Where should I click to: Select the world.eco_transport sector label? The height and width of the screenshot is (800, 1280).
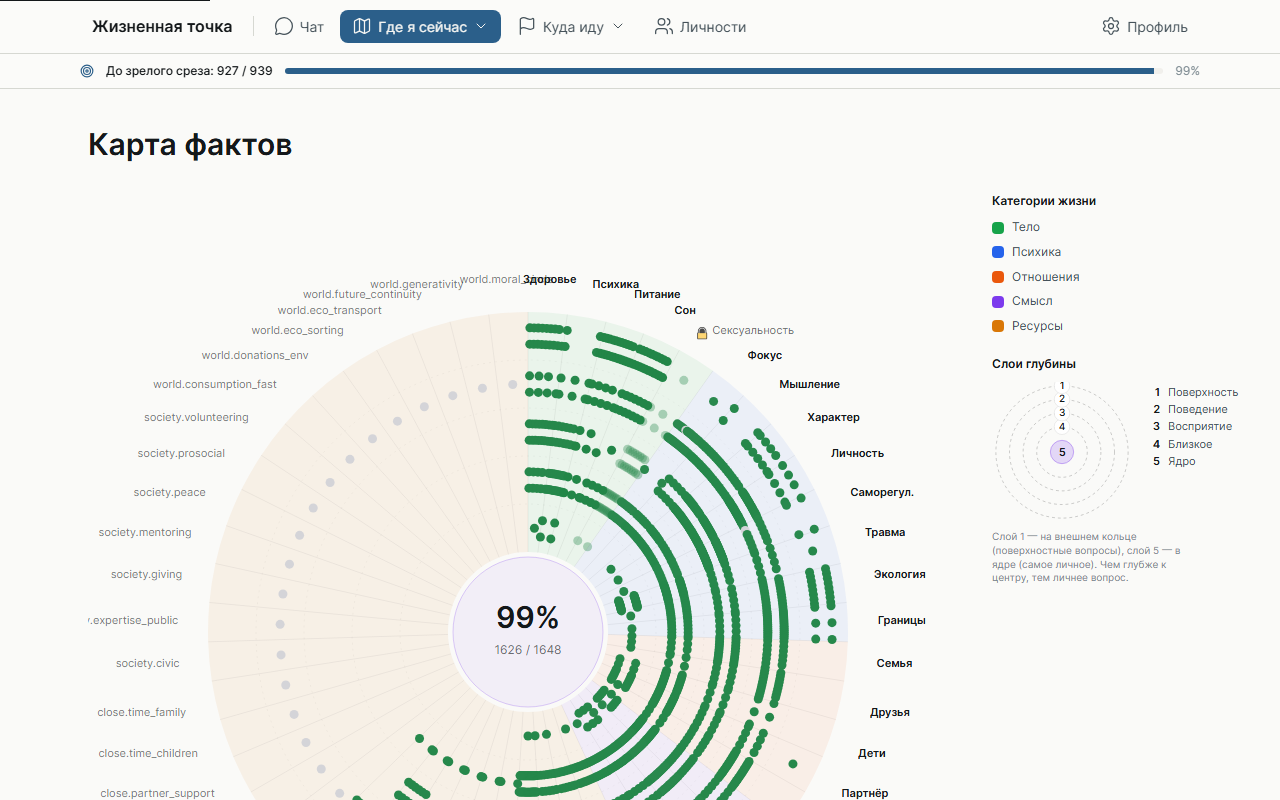click(x=330, y=310)
